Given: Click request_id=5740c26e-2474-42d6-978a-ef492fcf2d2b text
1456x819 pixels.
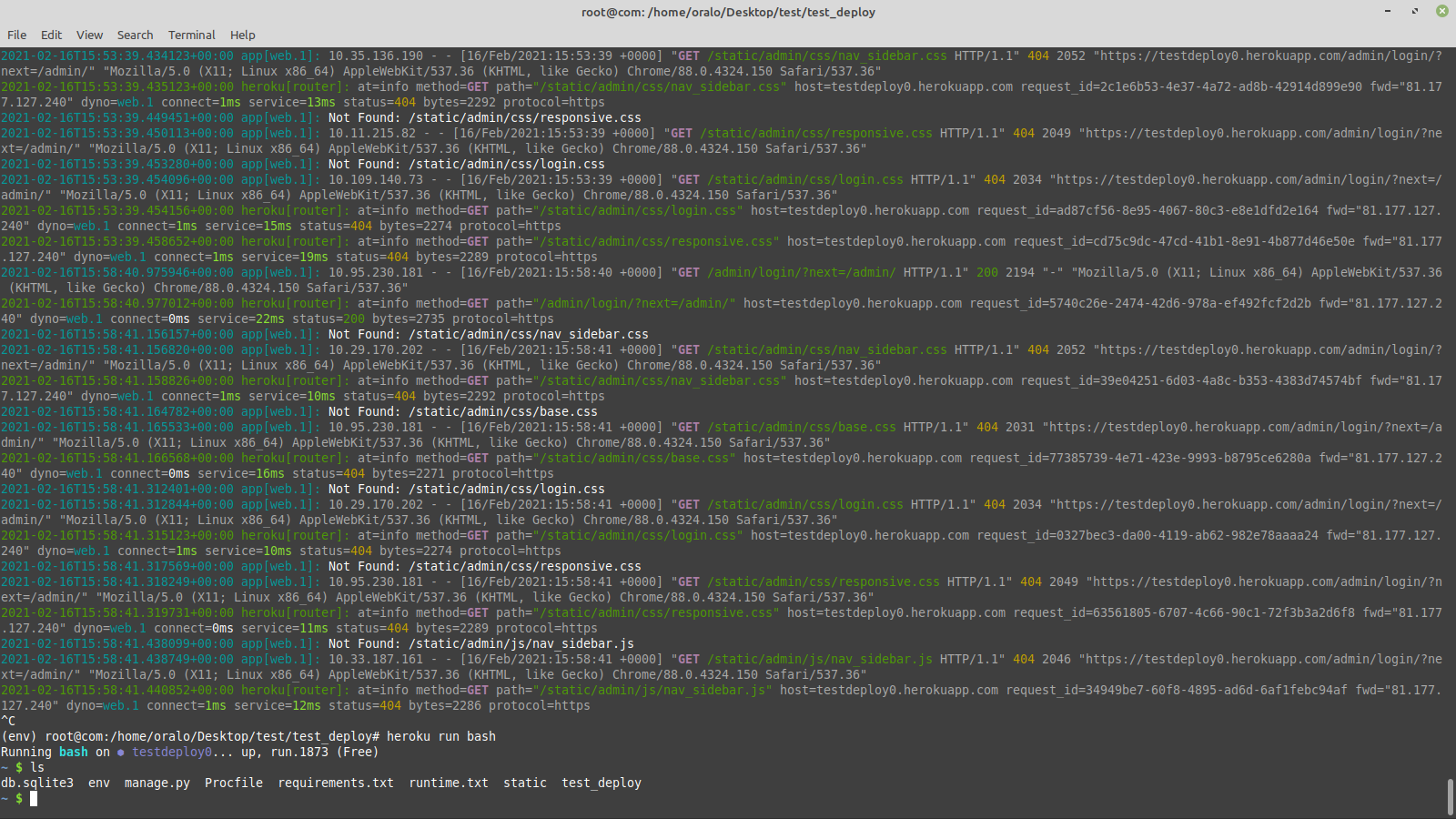Looking at the screenshot, I should click(x=1140, y=303).
